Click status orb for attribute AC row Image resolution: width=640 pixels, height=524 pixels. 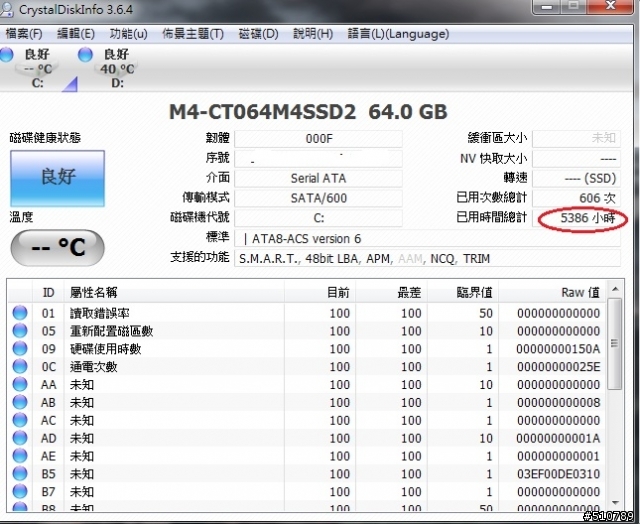(x=20, y=420)
